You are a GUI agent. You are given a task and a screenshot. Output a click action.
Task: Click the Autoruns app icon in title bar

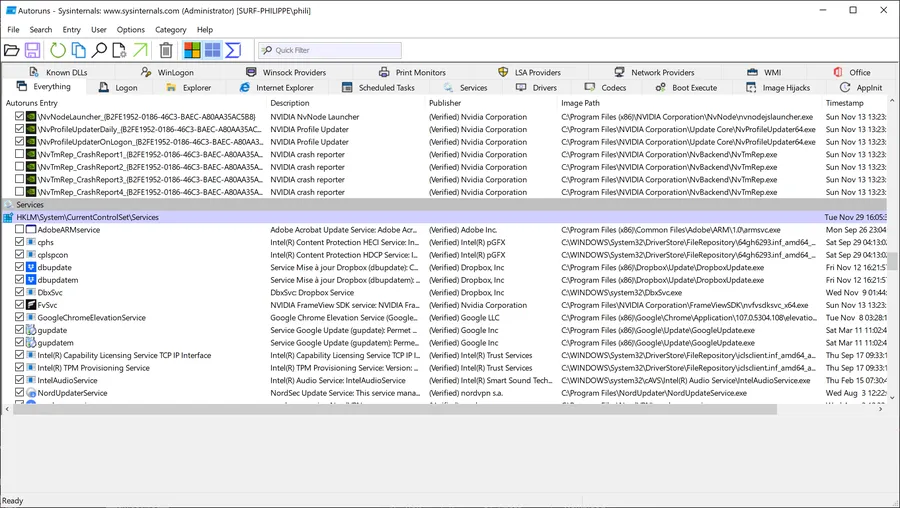[x=10, y=10]
